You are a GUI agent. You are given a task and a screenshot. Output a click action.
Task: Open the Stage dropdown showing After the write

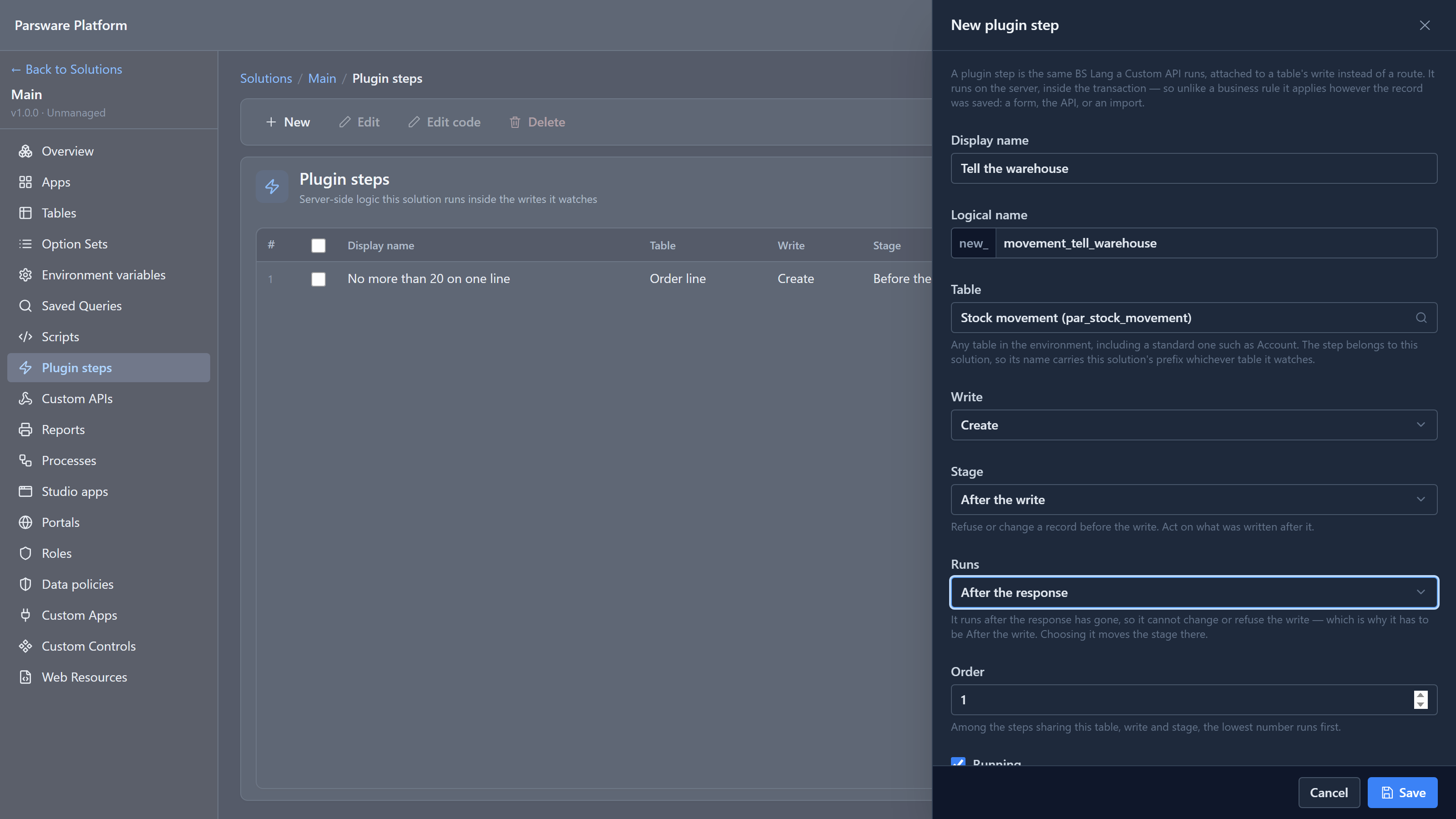click(1194, 500)
